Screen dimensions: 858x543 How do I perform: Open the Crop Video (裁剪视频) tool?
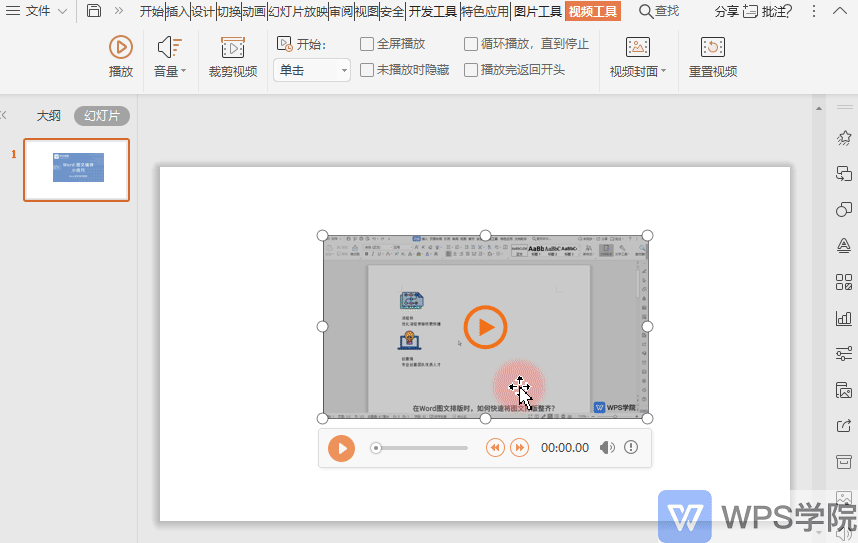pyautogui.click(x=233, y=57)
